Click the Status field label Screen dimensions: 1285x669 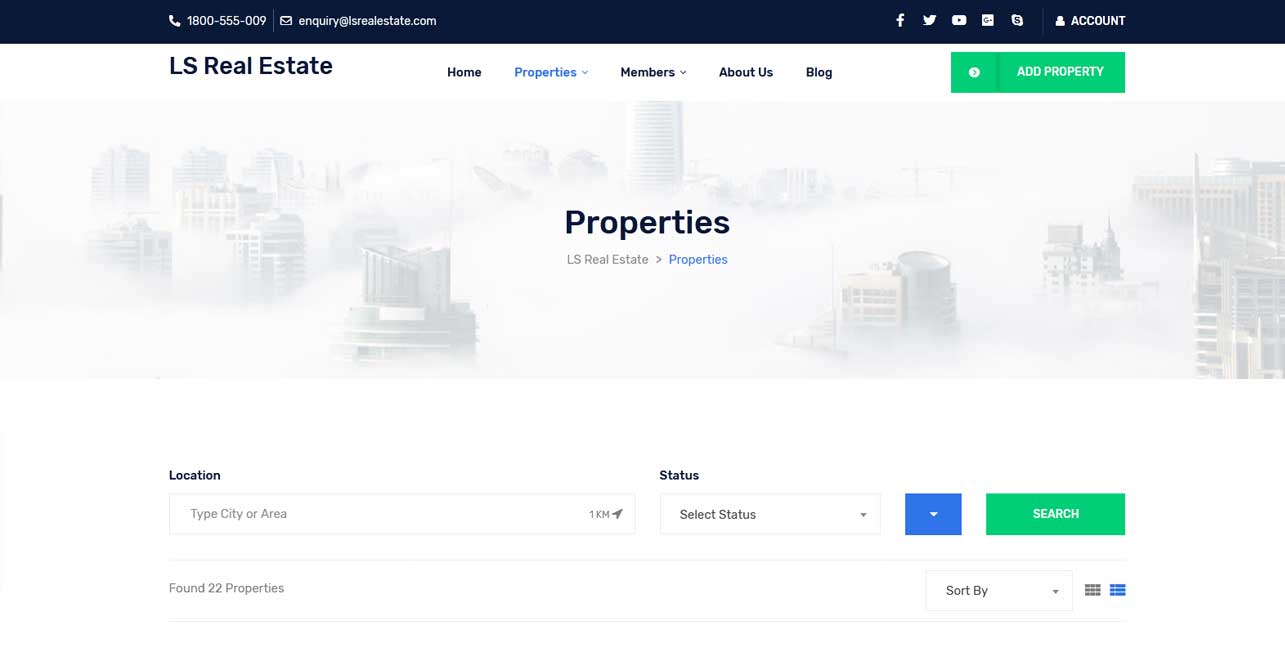coord(679,476)
